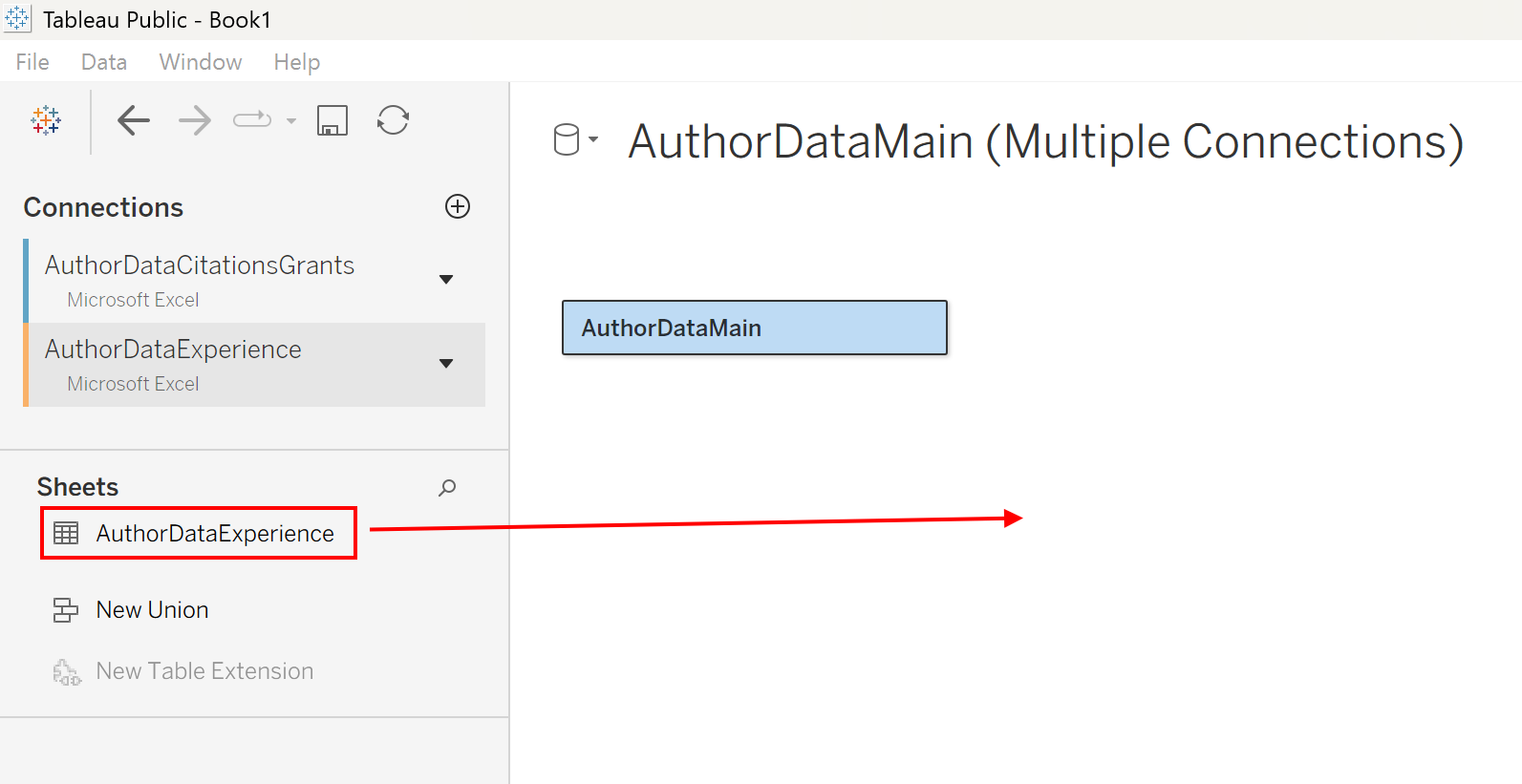Viewport: 1522px width, 784px height.
Task: Go forward with the right arrow
Action: click(195, 120)
